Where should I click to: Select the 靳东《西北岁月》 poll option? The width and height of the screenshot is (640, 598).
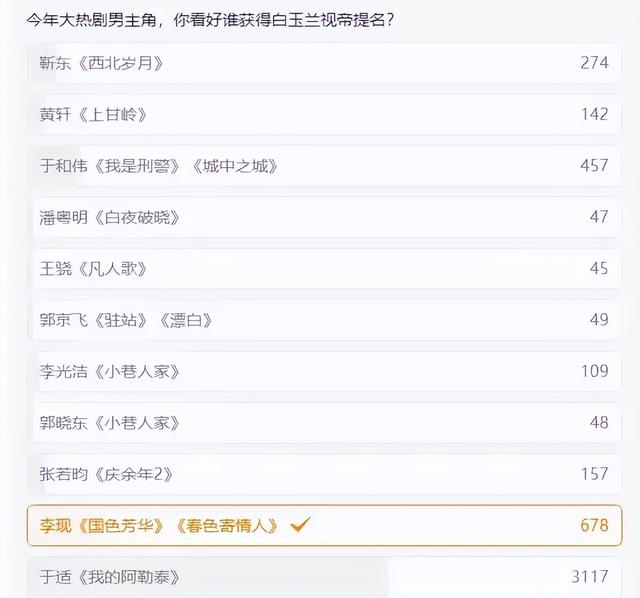(x=324, y=63)
